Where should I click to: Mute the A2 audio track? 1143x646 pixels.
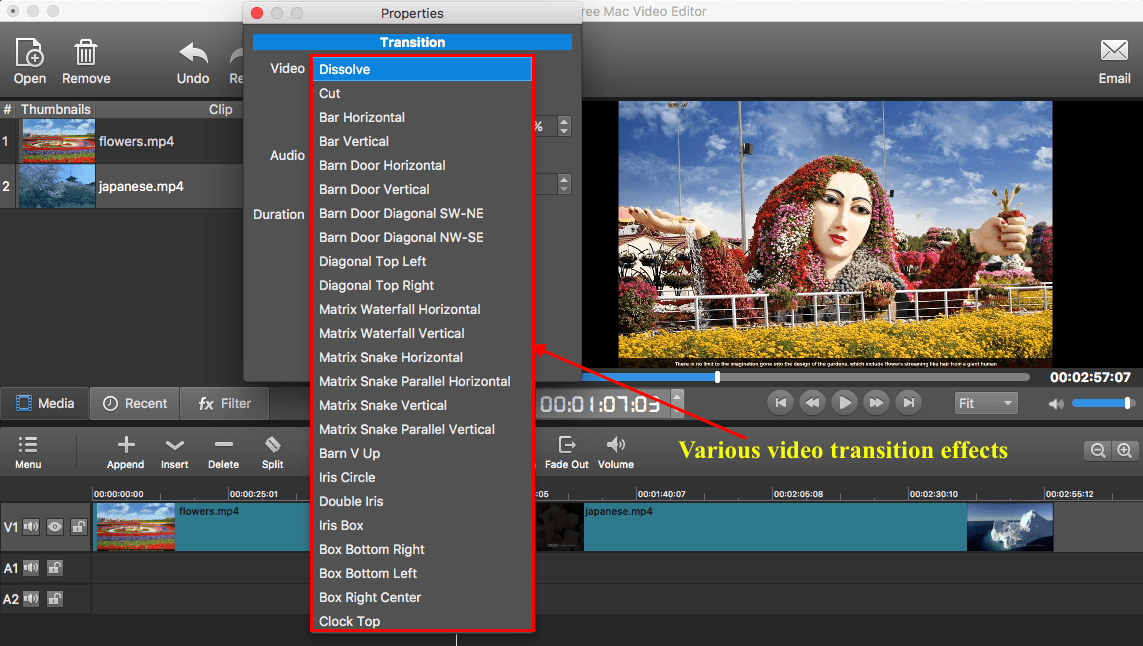(31, 599)
